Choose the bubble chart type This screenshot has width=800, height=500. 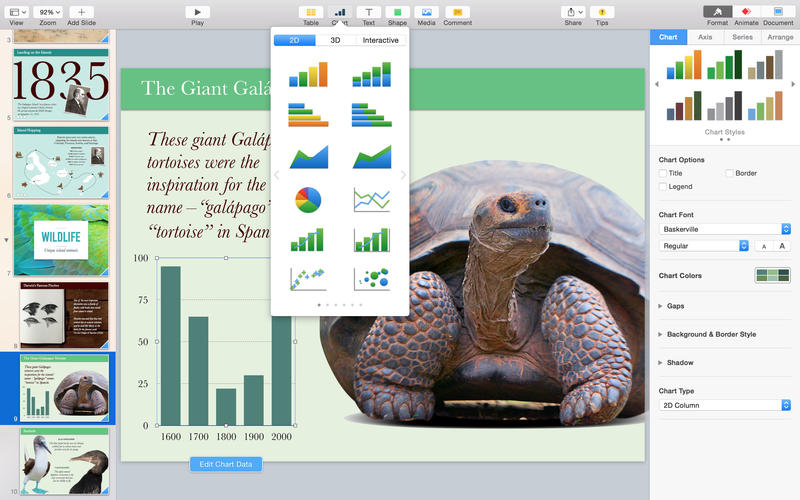(372, 280)
